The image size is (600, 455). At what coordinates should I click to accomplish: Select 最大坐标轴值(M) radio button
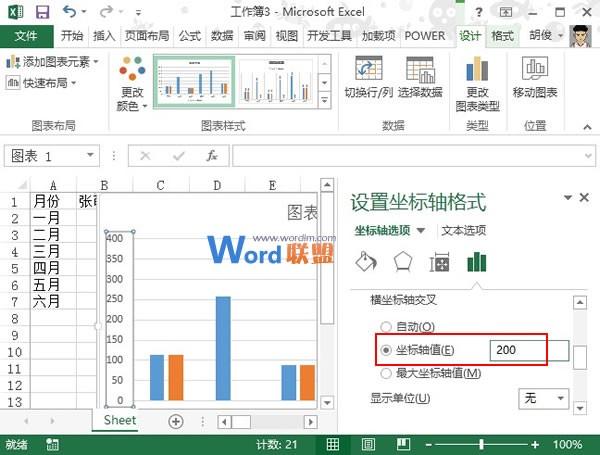[386, 373]
